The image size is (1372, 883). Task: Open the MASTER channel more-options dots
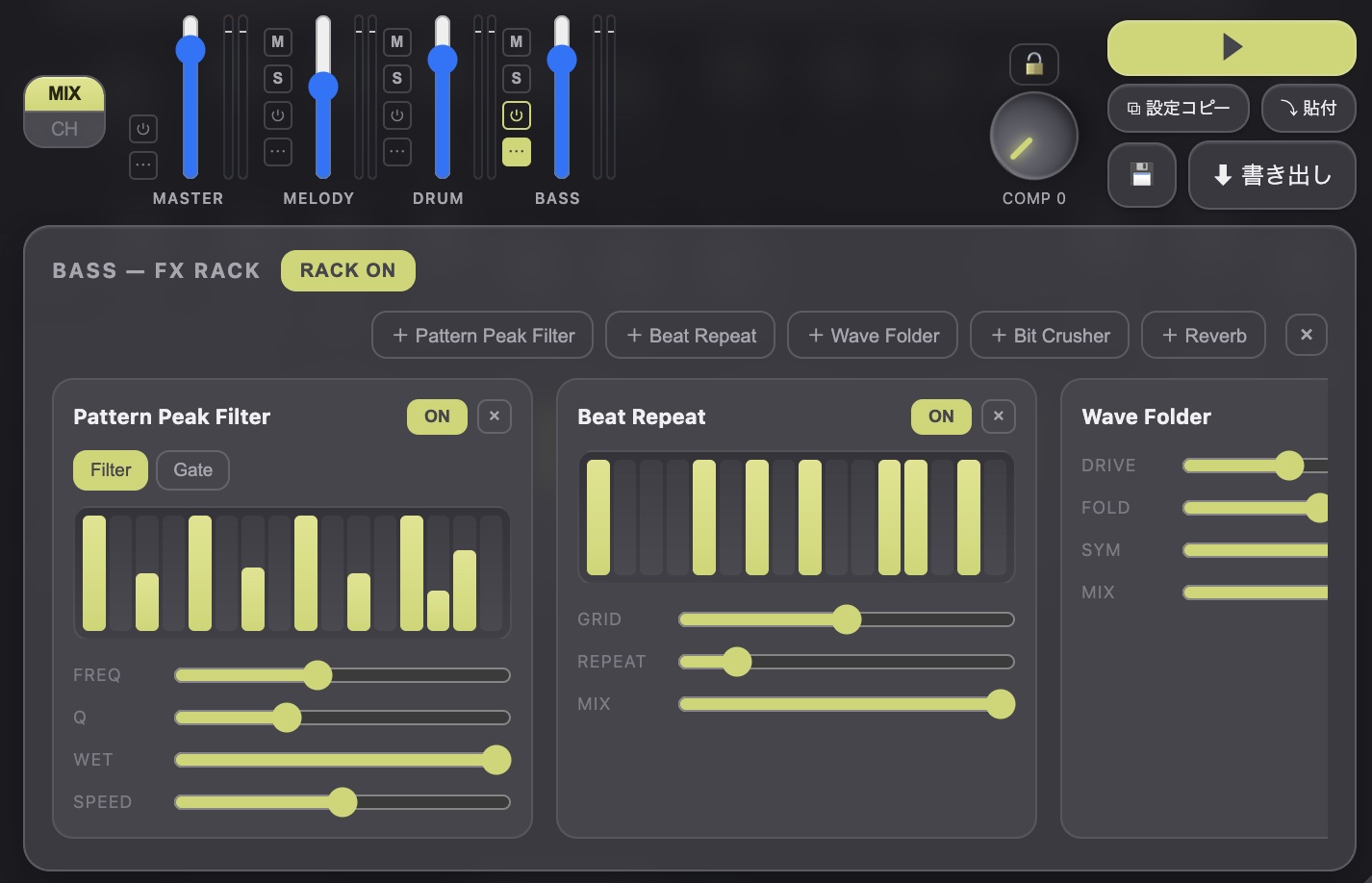[143, 165]
